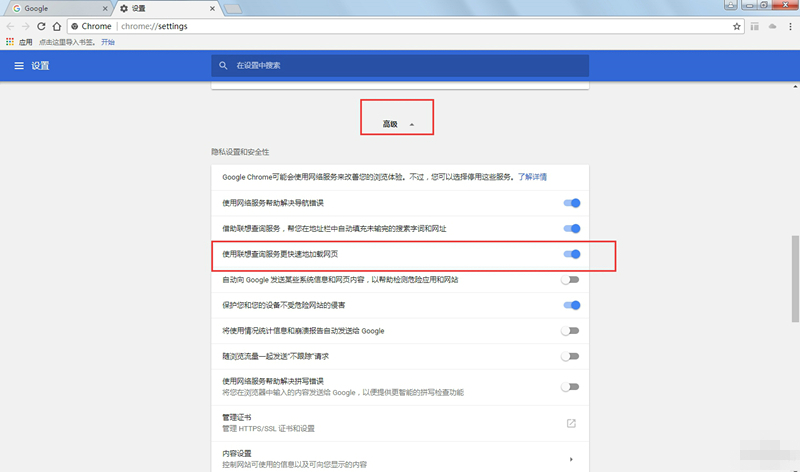Close the Google tab
The width and height of the screenshot is (800, 472).
[x=105, y=9]
